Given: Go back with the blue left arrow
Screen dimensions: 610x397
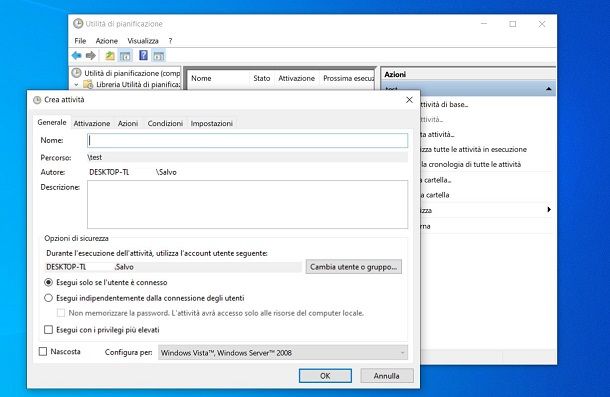Looking at the screenshot, I should click(77, 56).
